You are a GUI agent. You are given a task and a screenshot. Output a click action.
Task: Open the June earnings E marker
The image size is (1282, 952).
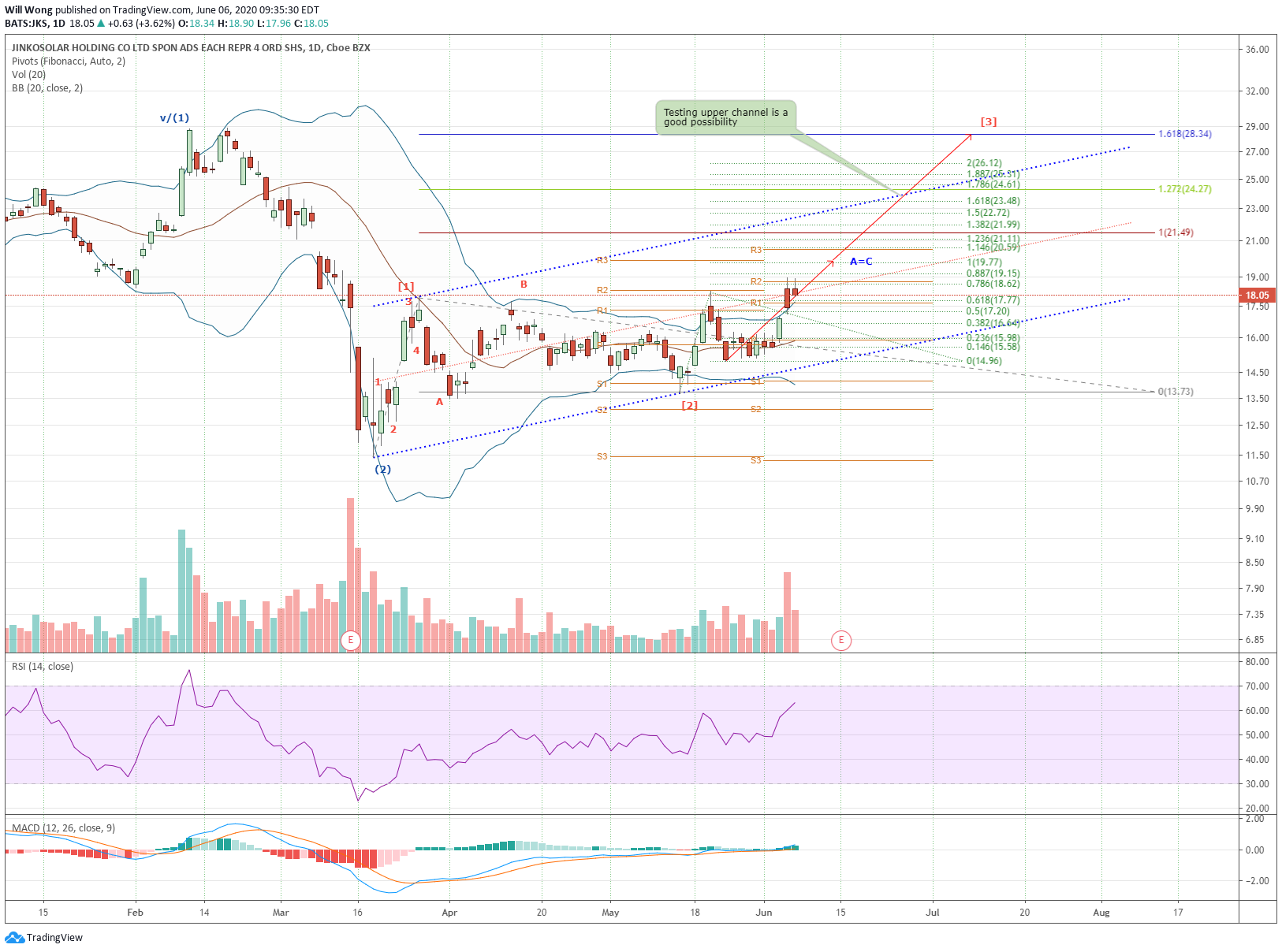[x=841, y=640]
